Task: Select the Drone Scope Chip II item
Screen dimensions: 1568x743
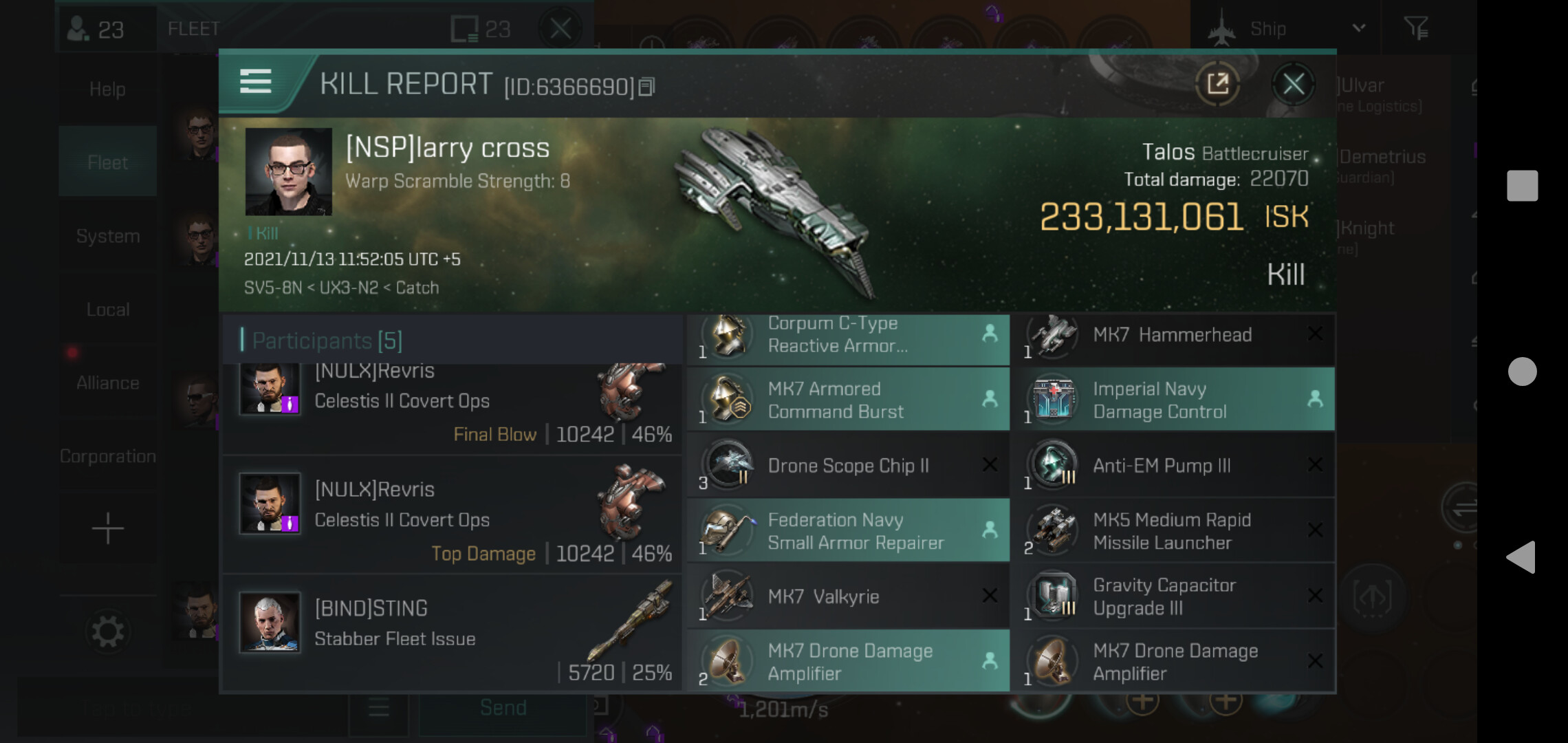Action: 849,465
